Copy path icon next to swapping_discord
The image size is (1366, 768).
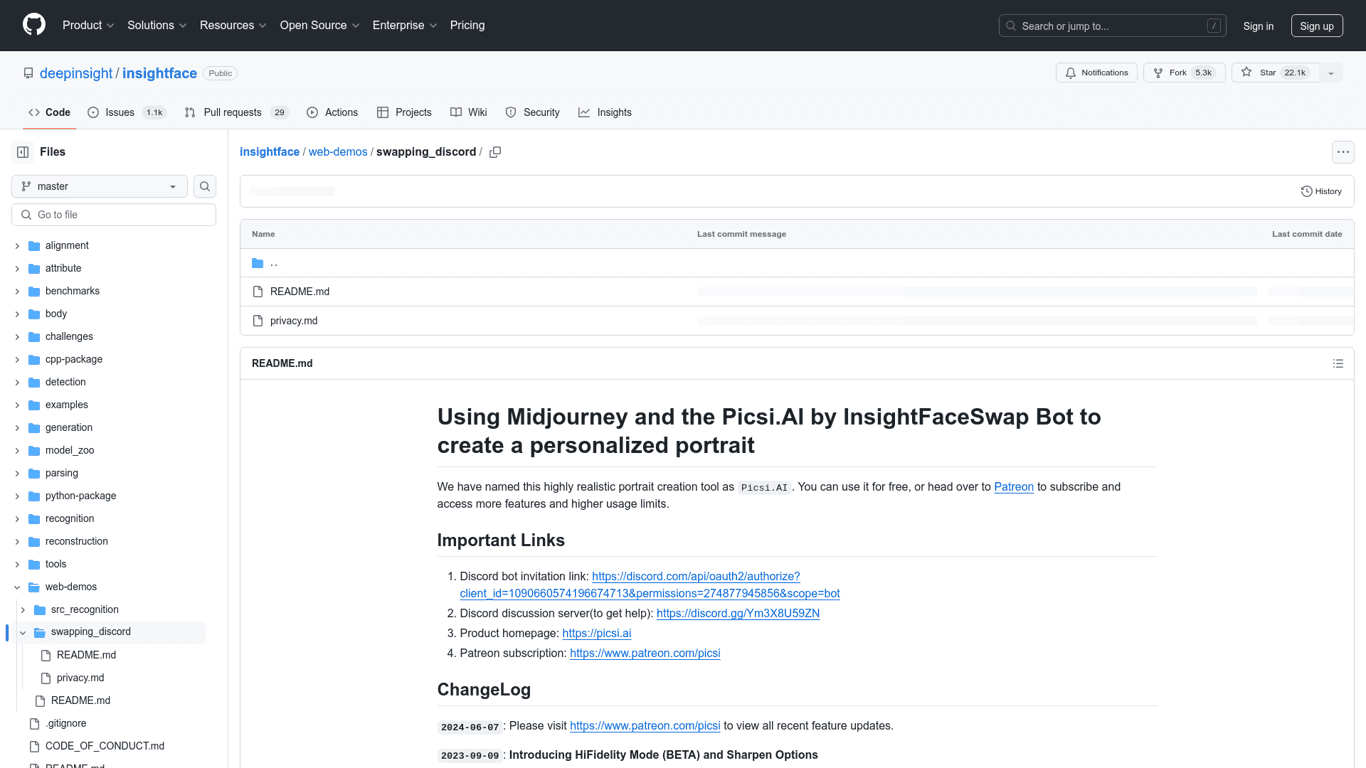(x=495, y=152)
